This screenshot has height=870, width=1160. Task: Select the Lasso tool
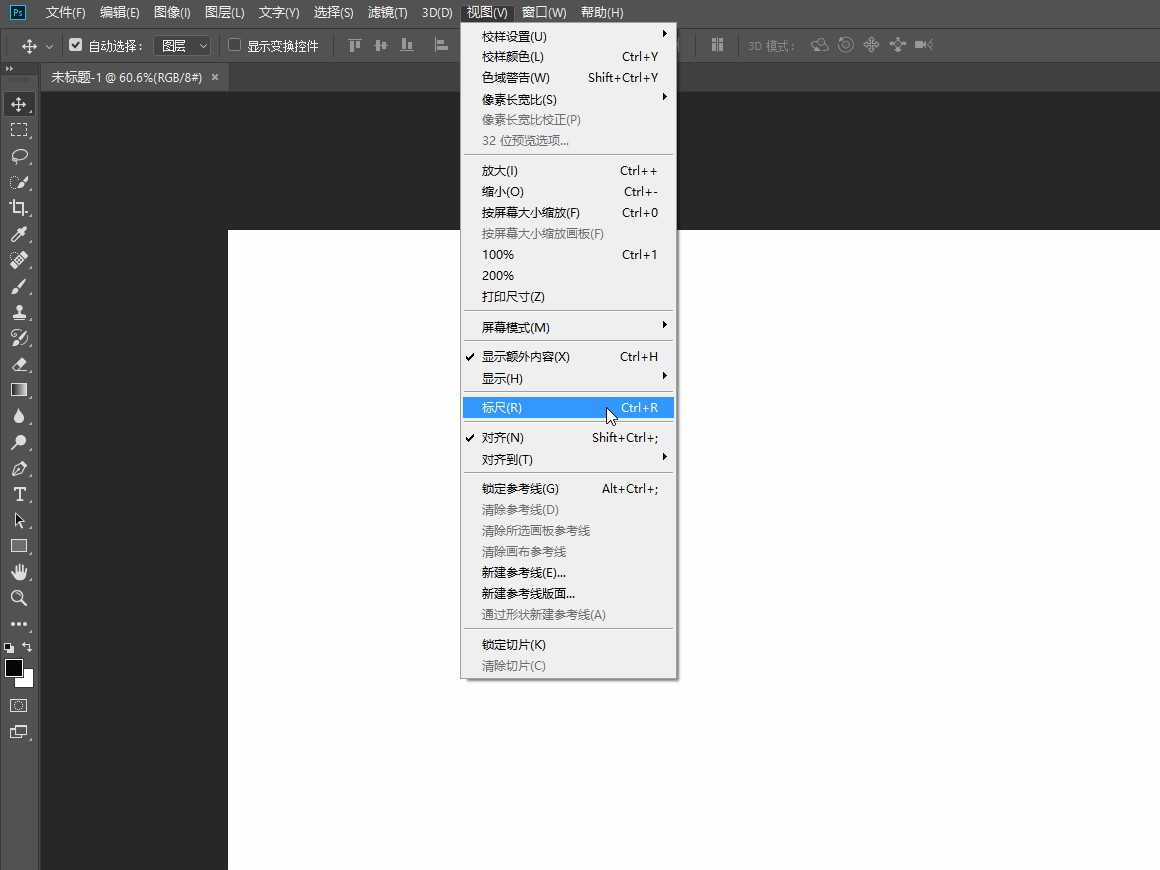pos(19,156)
